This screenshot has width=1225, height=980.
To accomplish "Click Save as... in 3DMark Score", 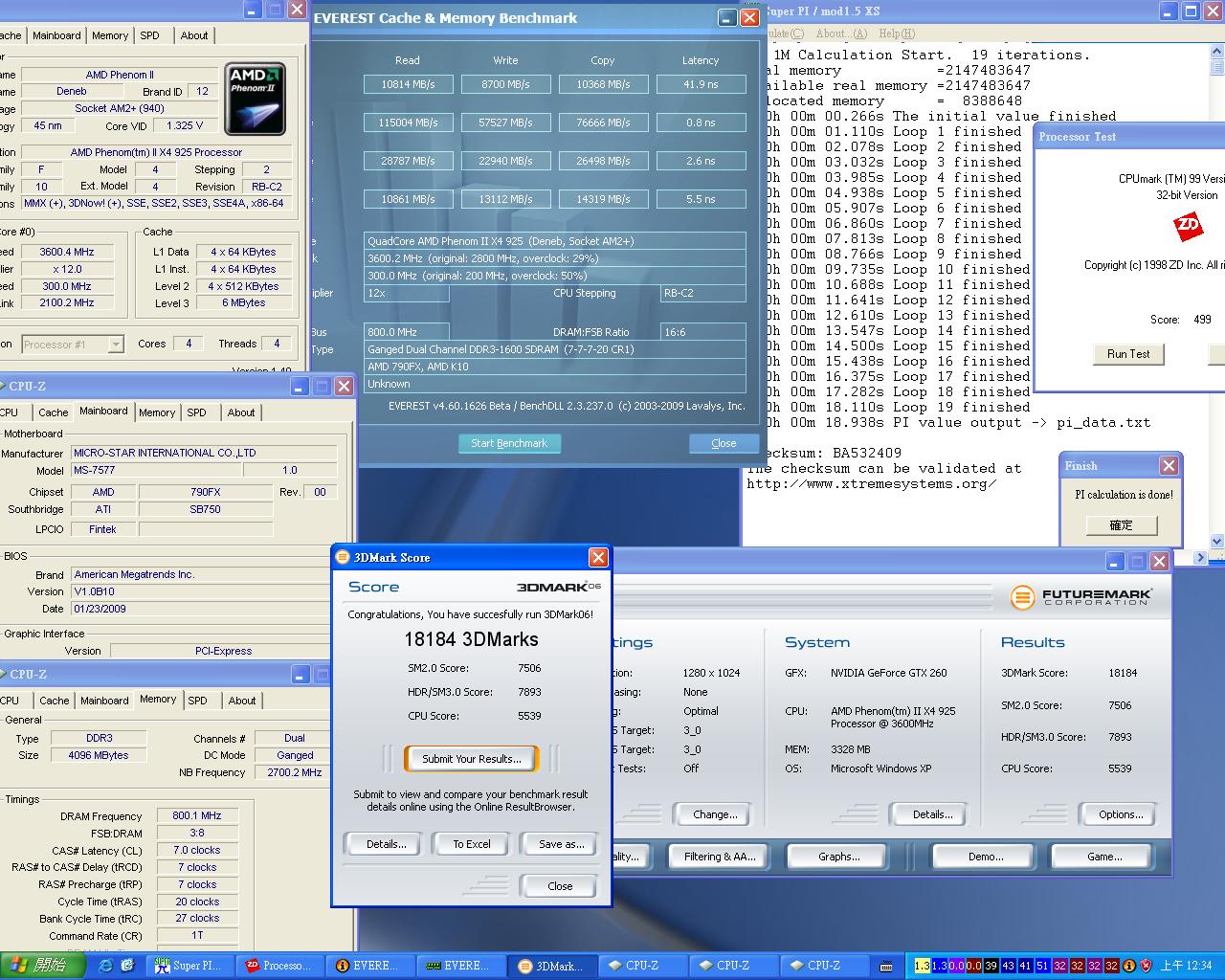I will pos(561,844).
